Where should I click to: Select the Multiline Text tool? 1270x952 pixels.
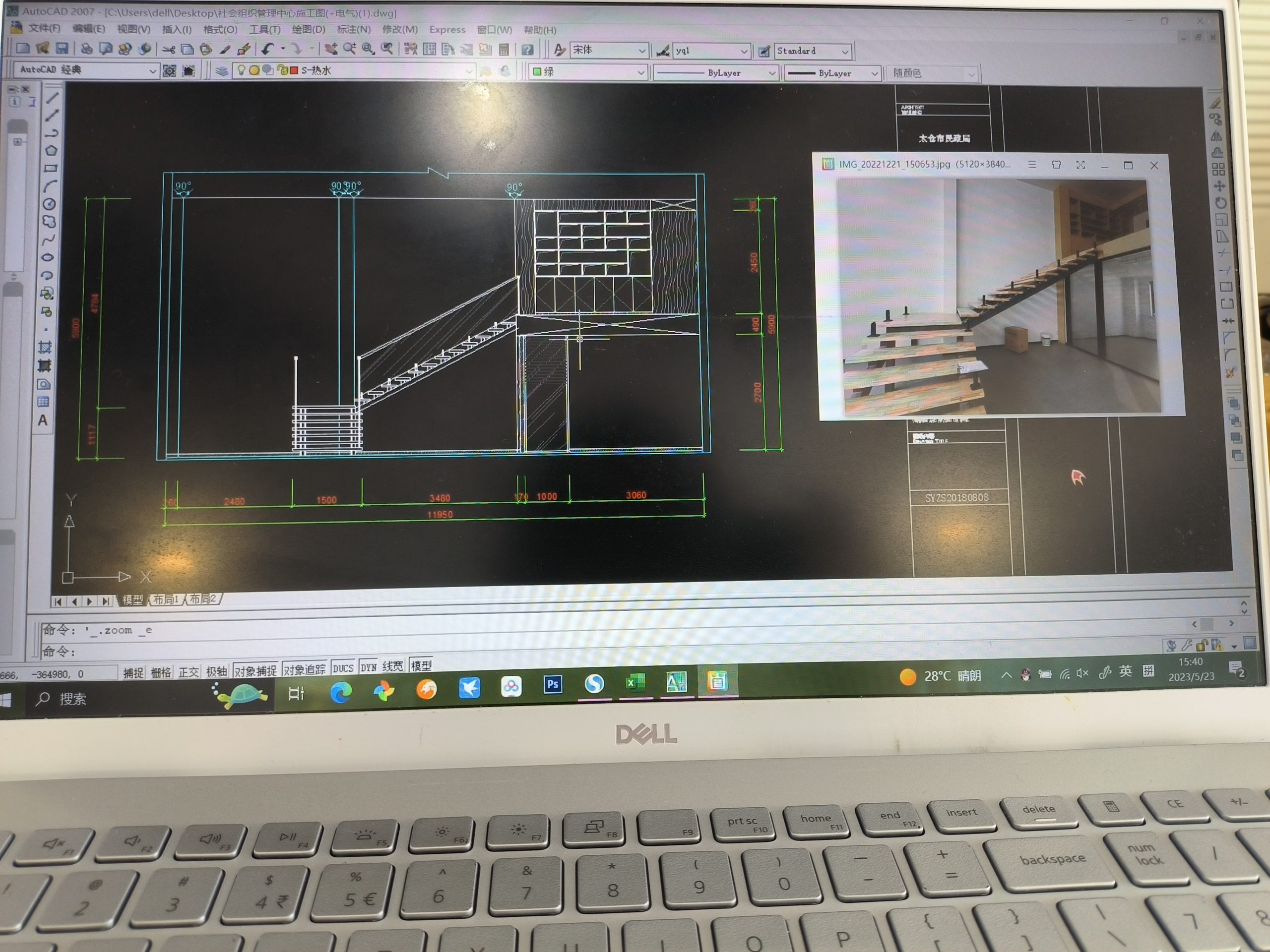[43, 420]
